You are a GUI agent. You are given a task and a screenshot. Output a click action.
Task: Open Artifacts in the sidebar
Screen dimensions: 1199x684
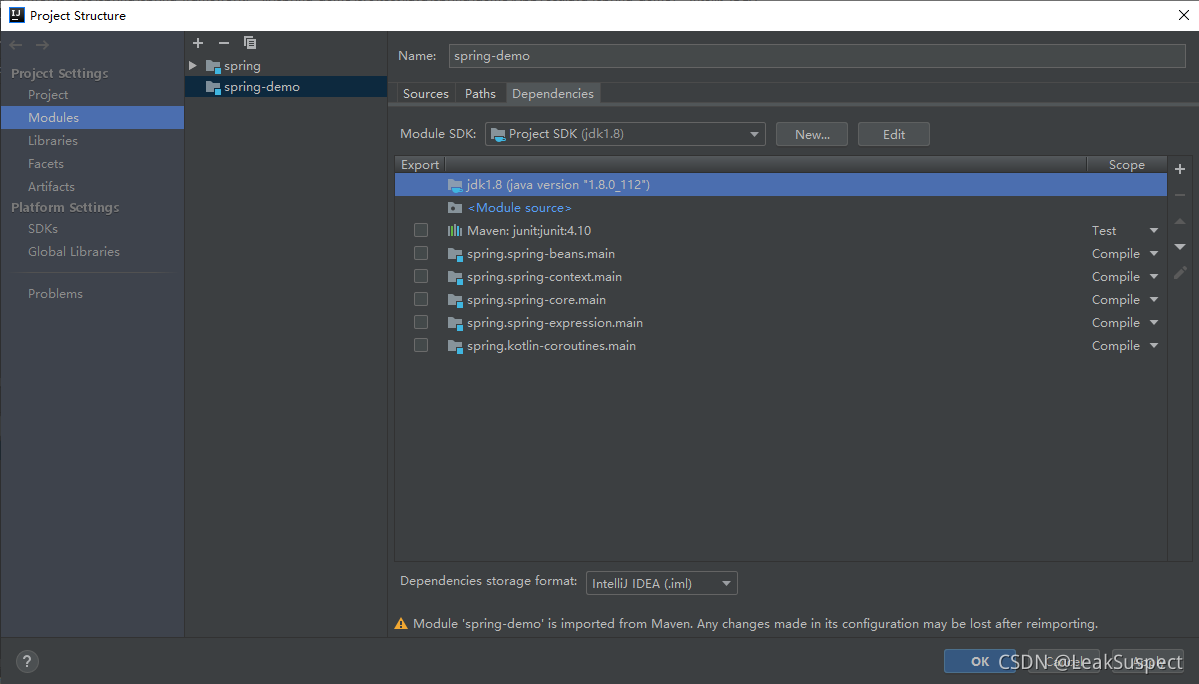click(x=51, y=186)
